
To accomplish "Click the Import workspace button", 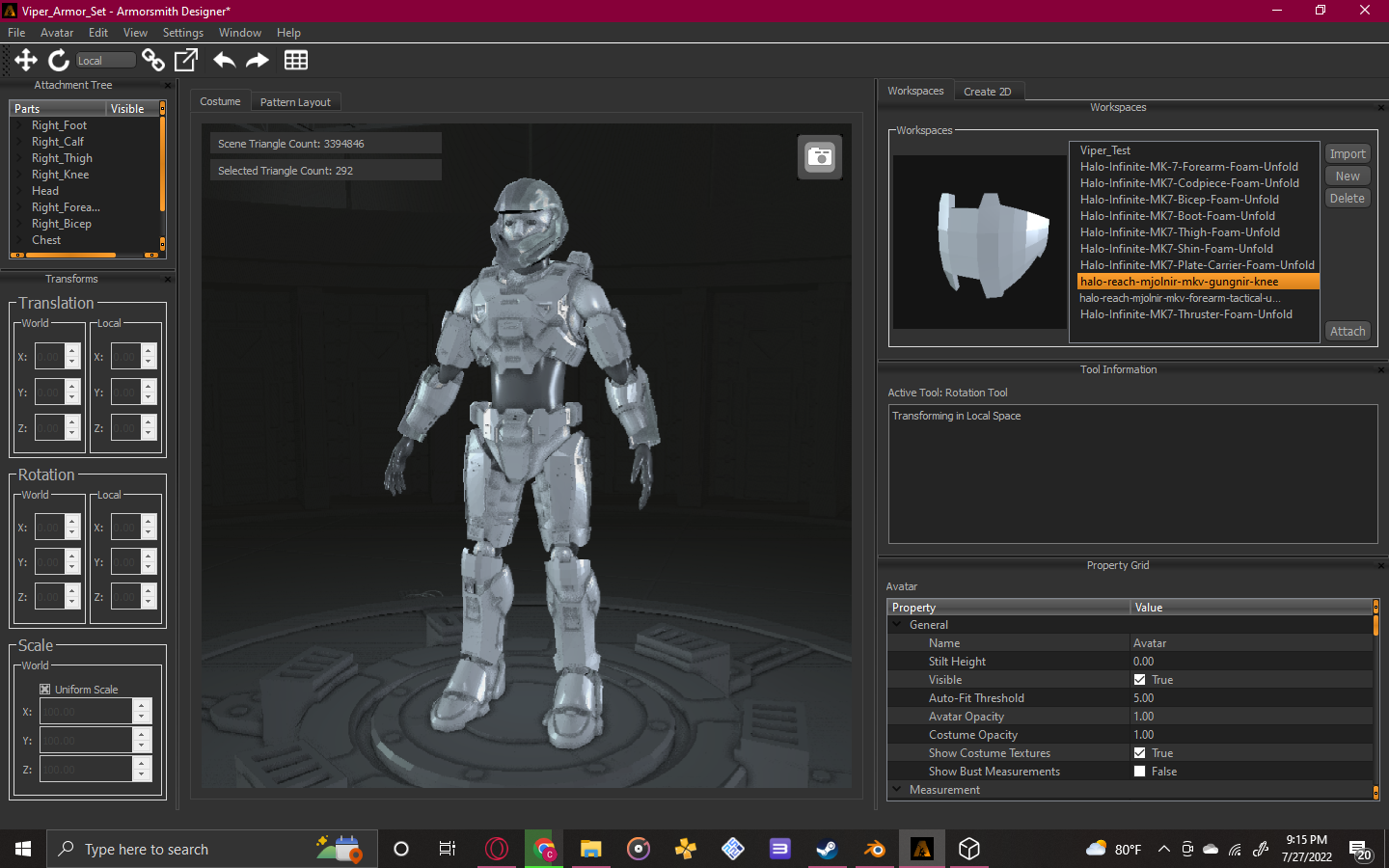I will point(1347,154).
